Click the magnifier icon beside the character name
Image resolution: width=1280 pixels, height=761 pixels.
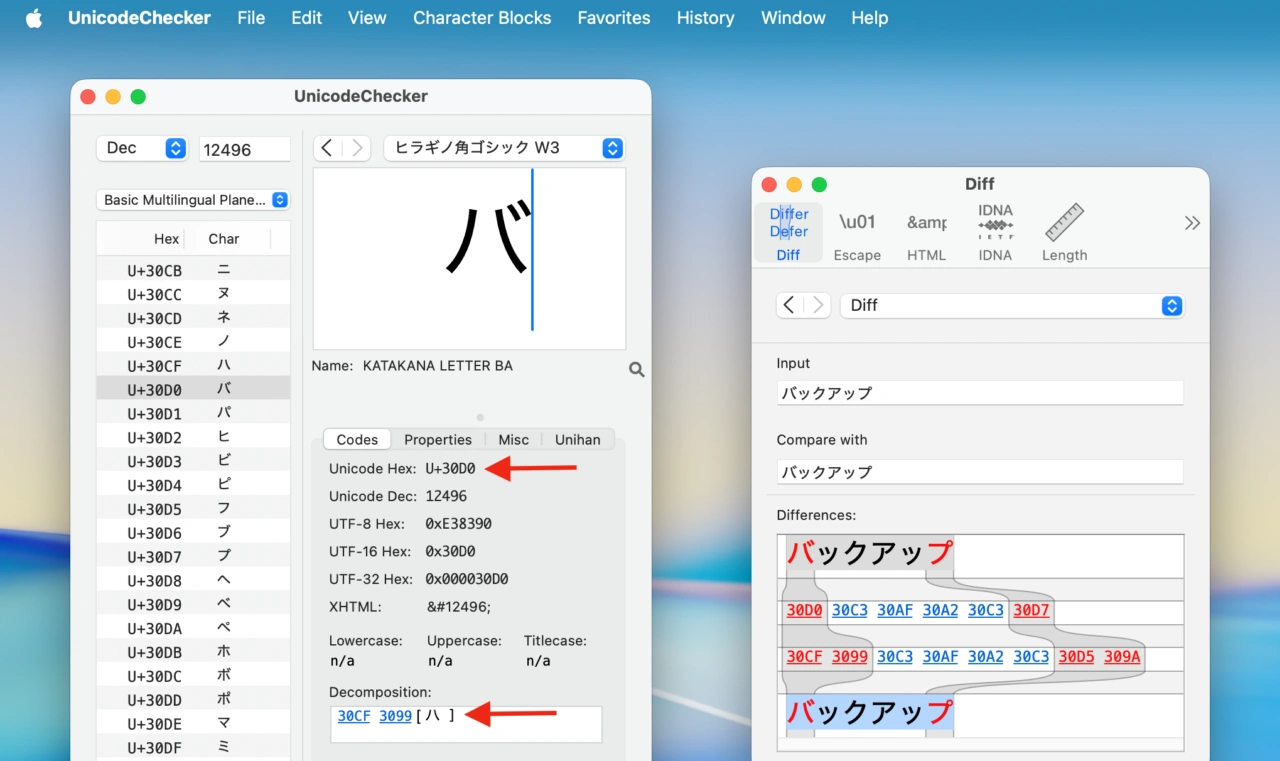(636, 369)
